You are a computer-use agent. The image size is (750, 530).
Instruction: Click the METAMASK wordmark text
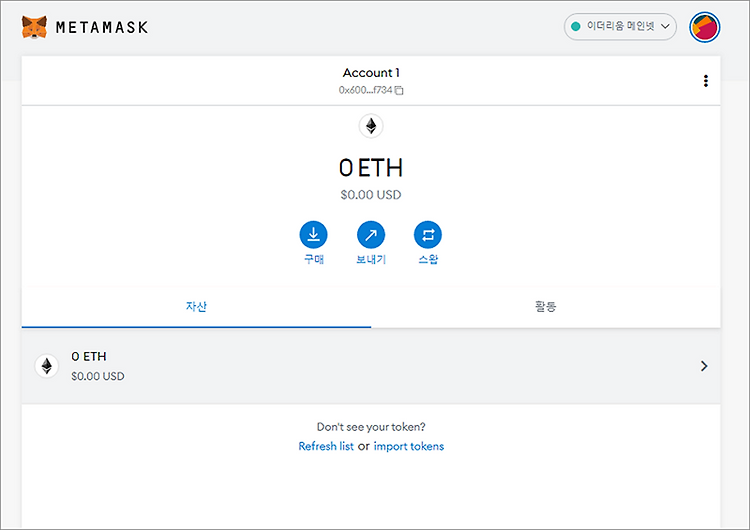pyautogui.click(x=102, y=27)
